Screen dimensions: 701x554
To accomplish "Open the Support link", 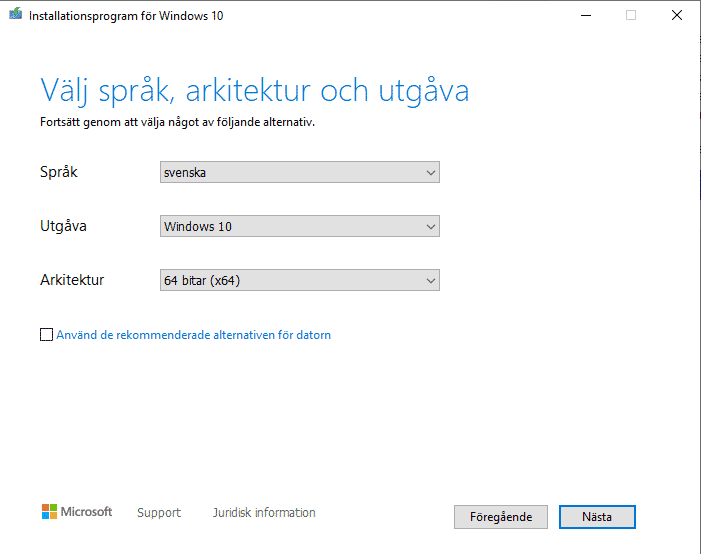I will point(159,513).
